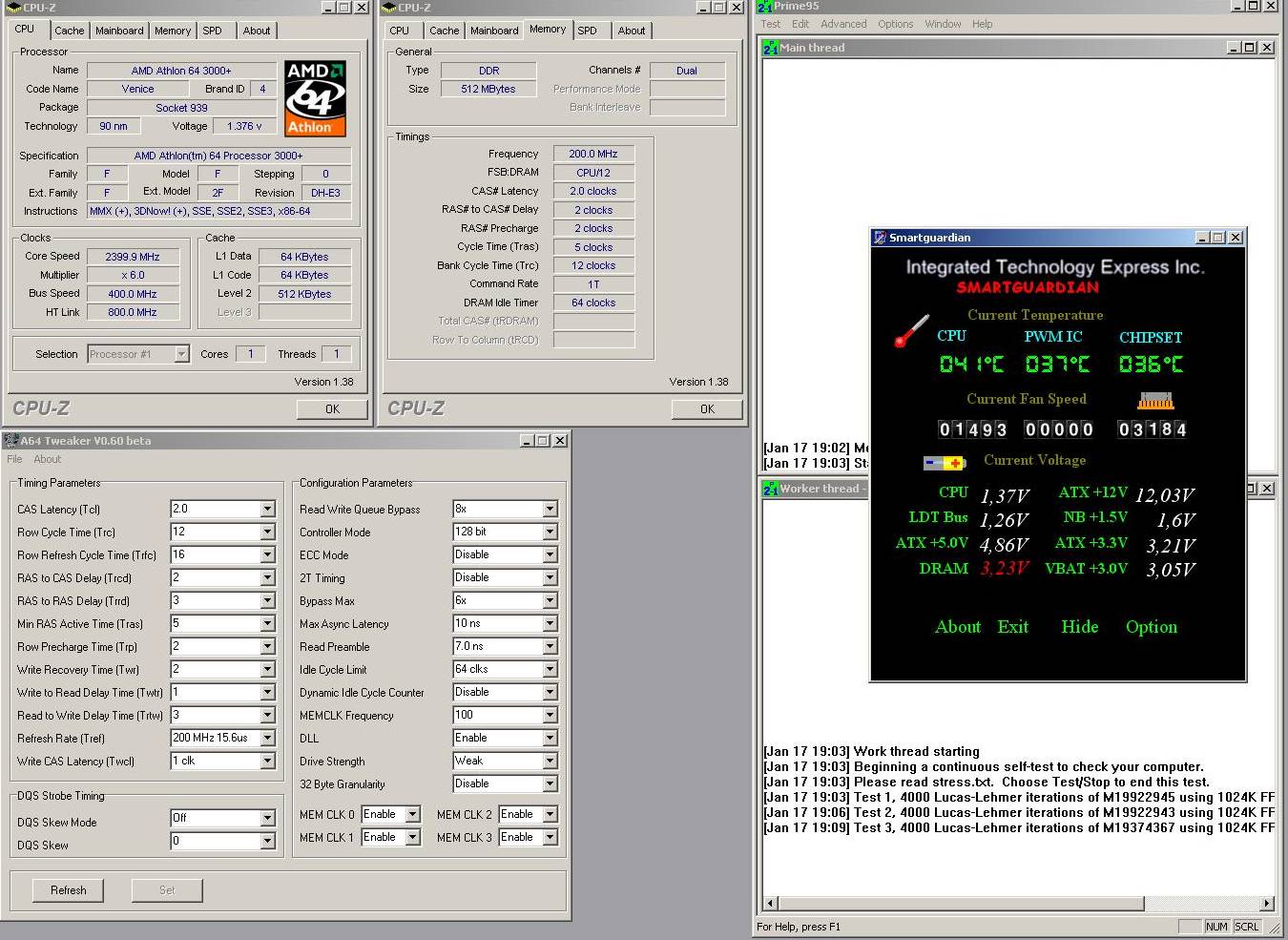
Task: Open the CAS Latency (Tcl) dropdown
Action: (x=267, y=509)
